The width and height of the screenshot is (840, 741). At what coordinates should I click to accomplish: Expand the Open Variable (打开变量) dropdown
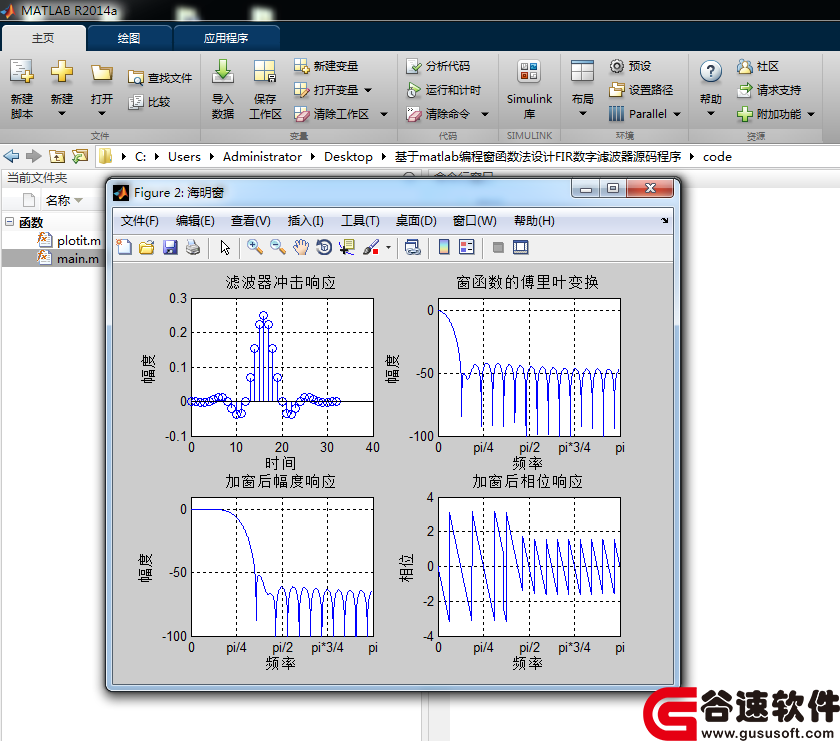[368, 90]
